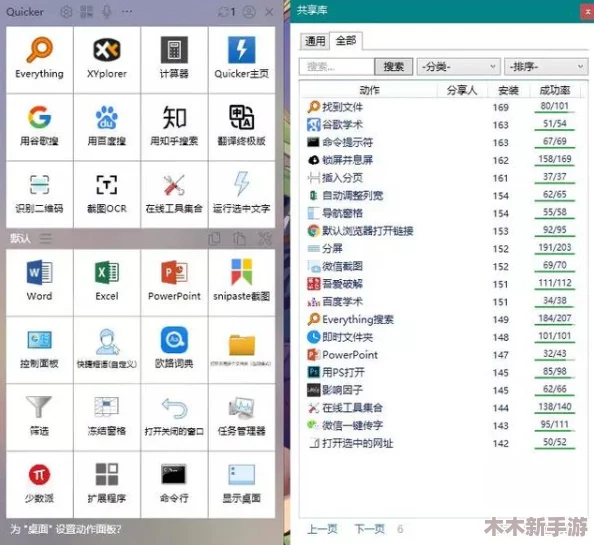Click the microphone icon in Quicker title bar
This screenshot has height=545, width=594.
coord(107,12)
